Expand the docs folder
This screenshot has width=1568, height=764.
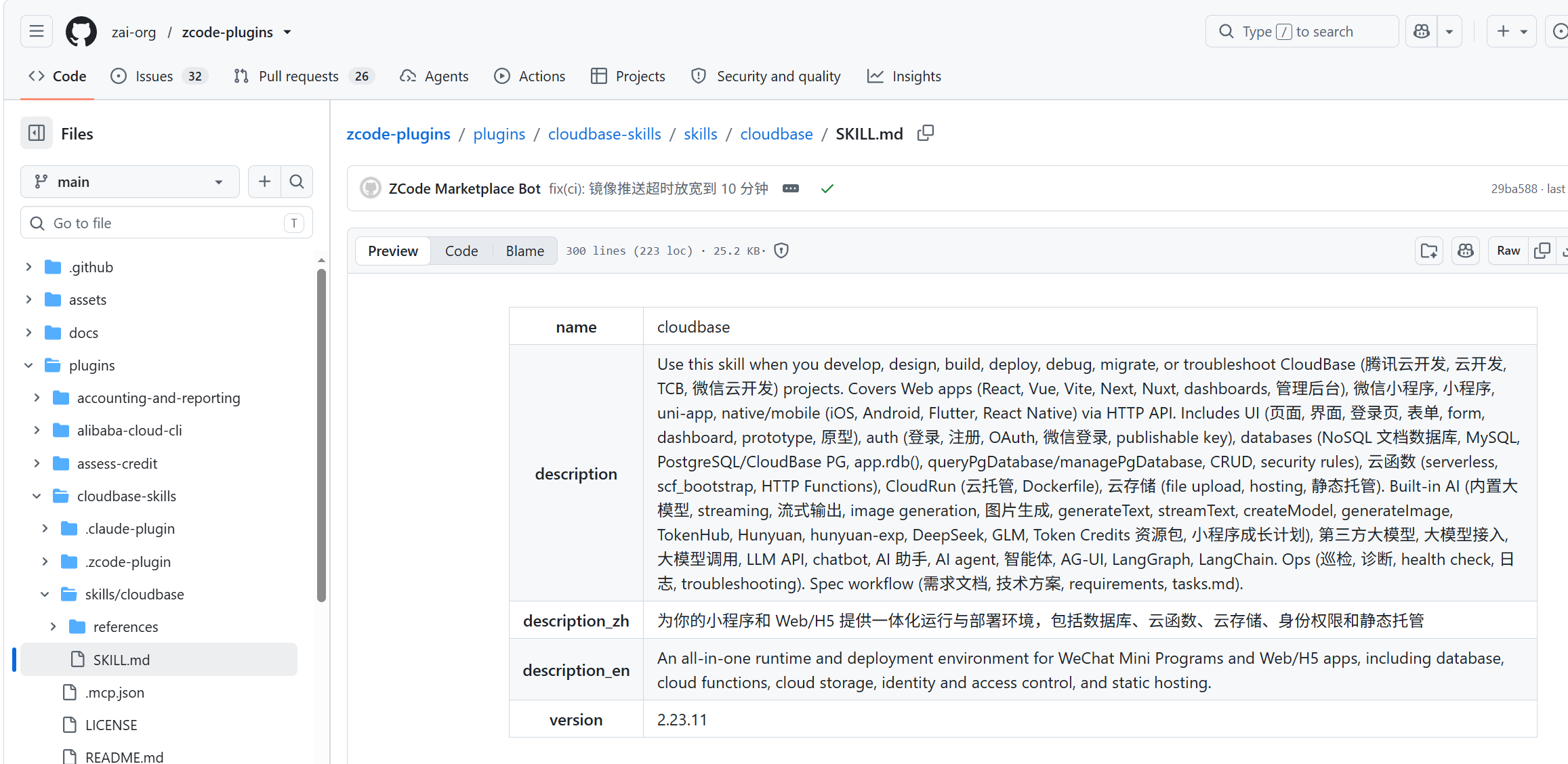(28, 333)
